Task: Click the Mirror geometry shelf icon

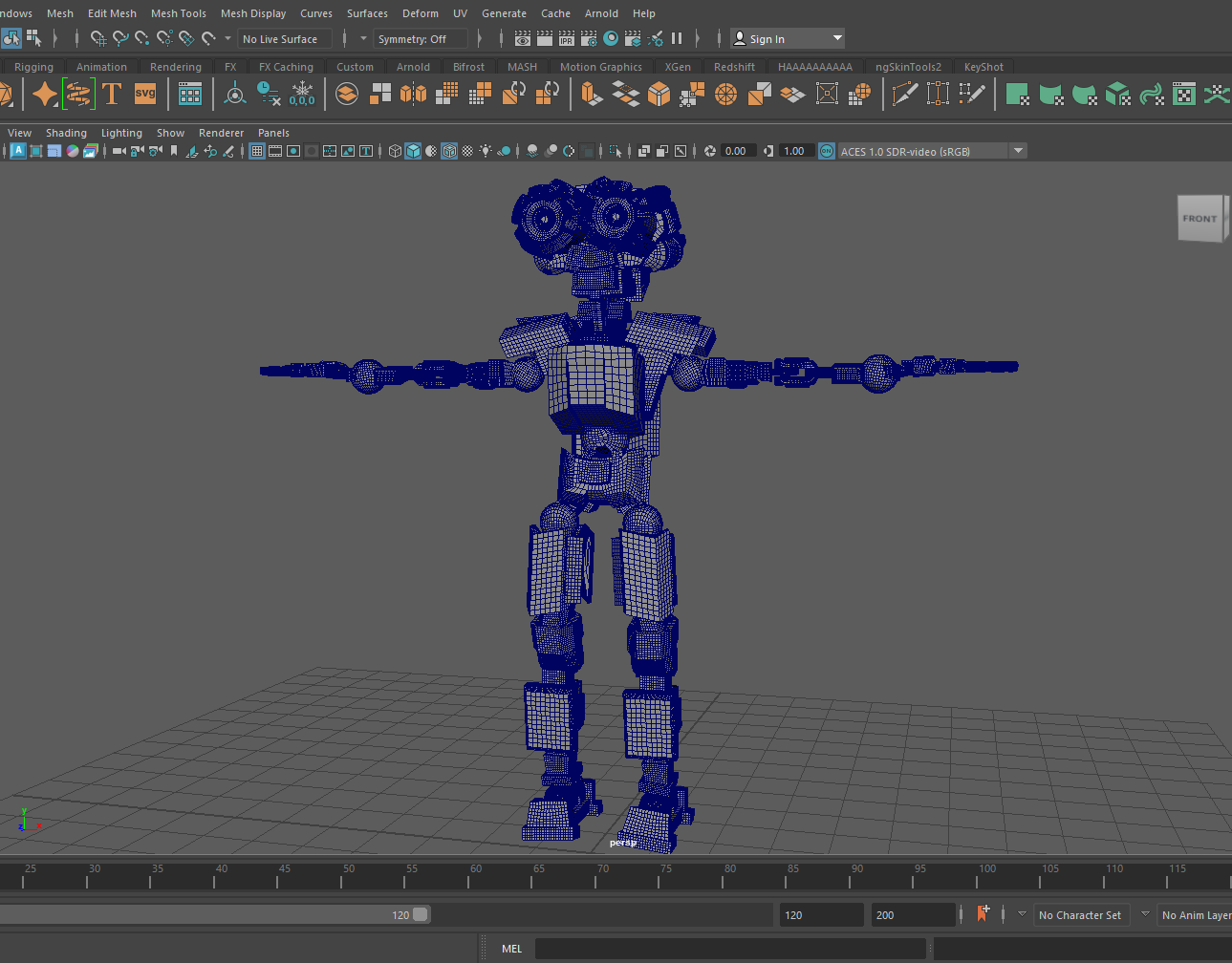Action: click(413, 94)
